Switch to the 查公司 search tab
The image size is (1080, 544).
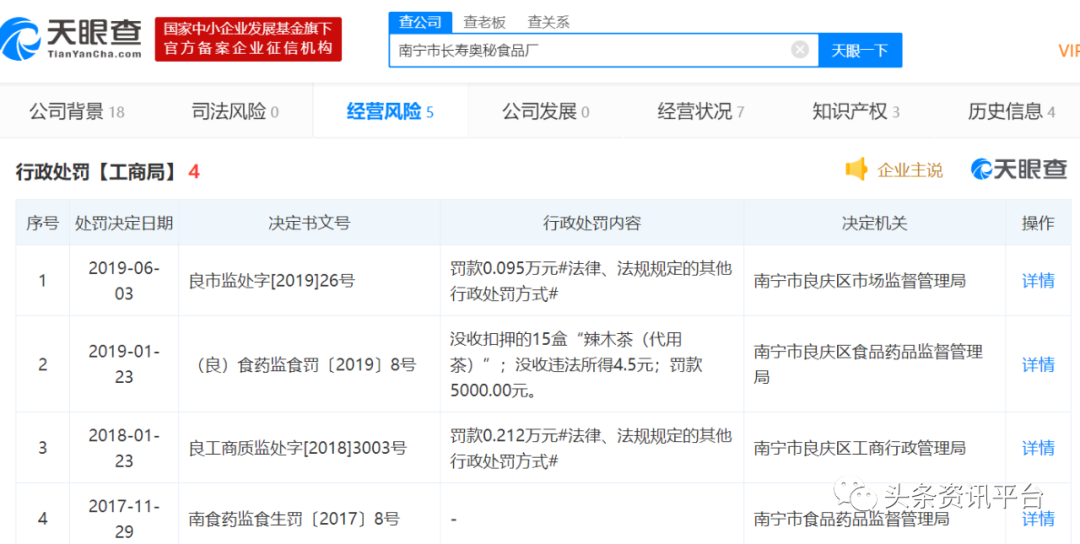(x=420, y=22)
